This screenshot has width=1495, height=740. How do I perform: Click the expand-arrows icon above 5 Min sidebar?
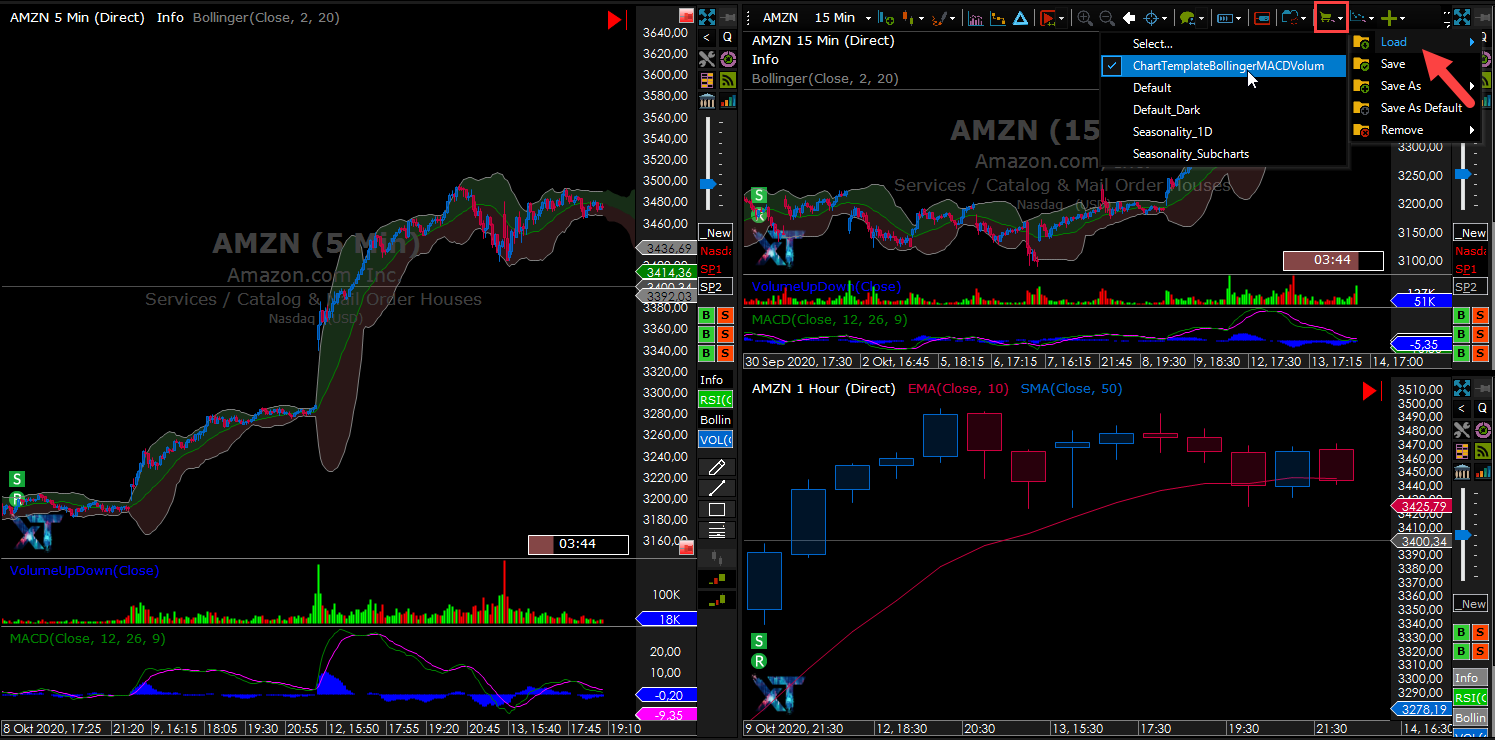pos(707,17)
